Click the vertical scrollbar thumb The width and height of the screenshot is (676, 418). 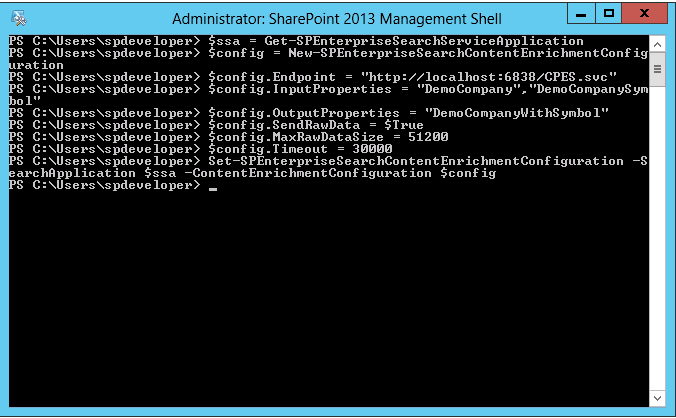(x=657, y=66)
